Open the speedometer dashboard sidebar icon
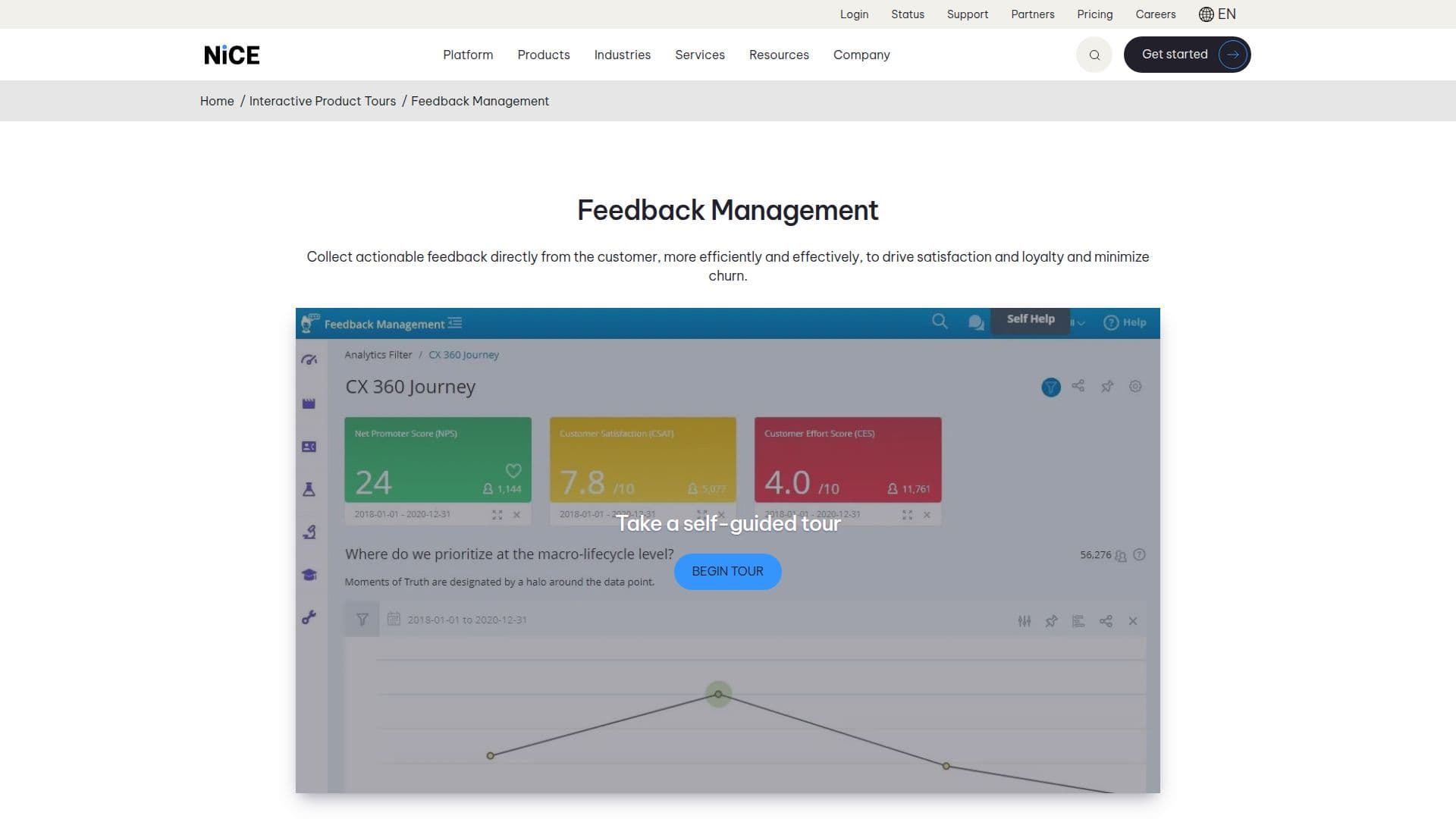 tap(309, 360)
